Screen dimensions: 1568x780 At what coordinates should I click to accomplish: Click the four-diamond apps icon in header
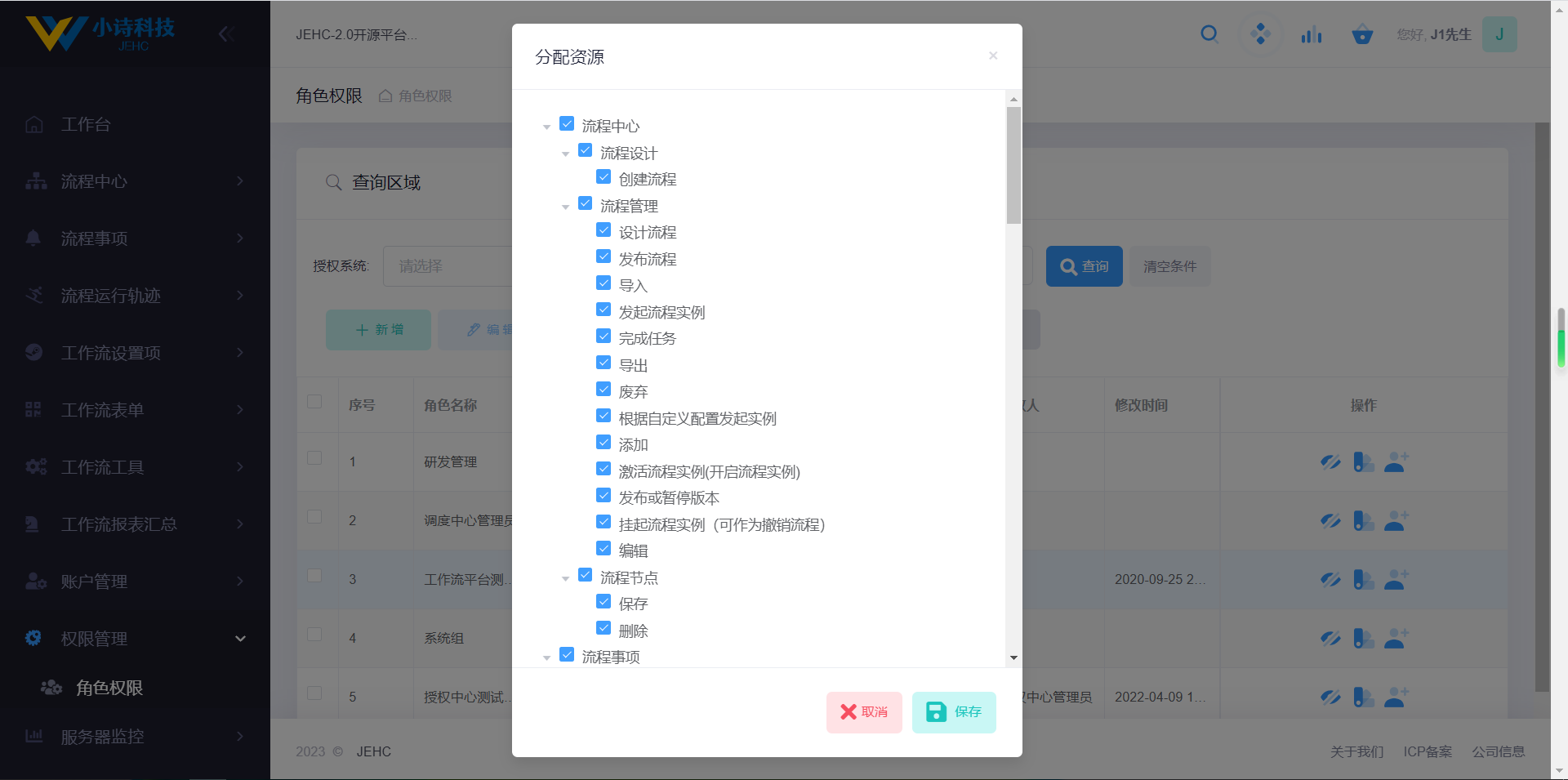click(1260, 34)
